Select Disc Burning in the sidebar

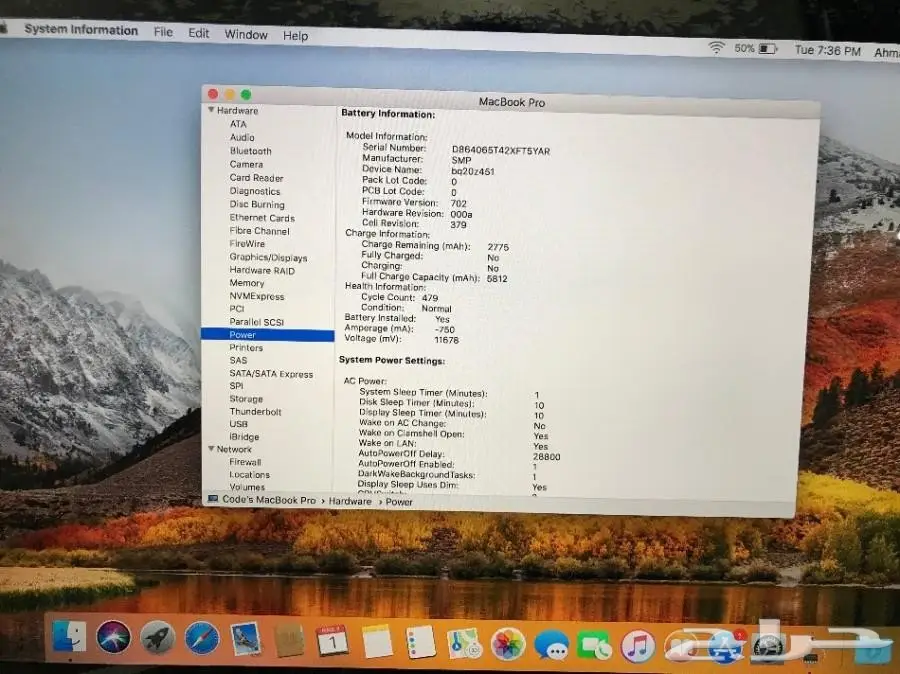point(257,204)
